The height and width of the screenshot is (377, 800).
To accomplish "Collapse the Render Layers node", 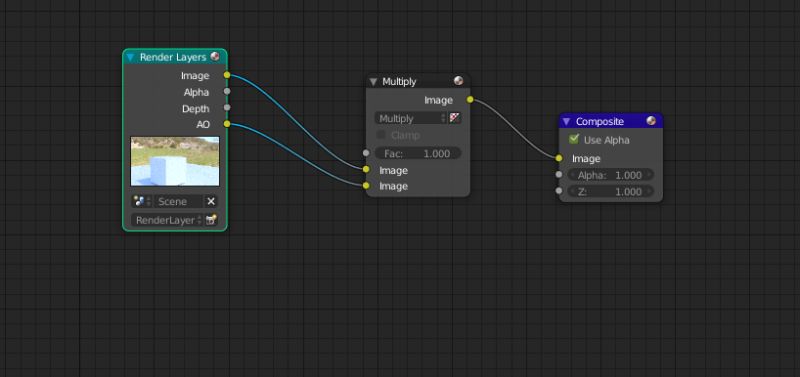I will tap(130, 57).
